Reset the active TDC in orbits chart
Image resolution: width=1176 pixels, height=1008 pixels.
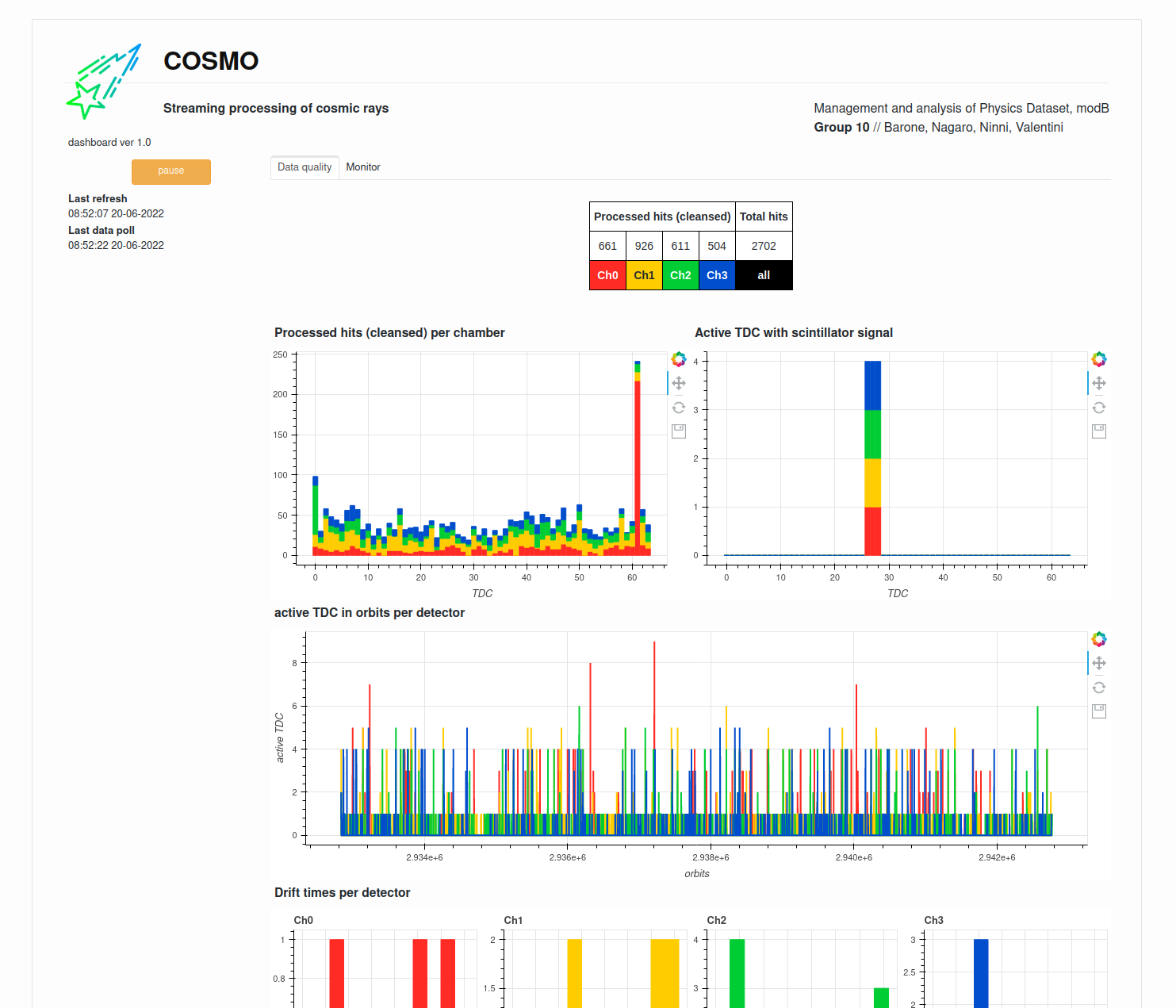[x=1099, y=688]
